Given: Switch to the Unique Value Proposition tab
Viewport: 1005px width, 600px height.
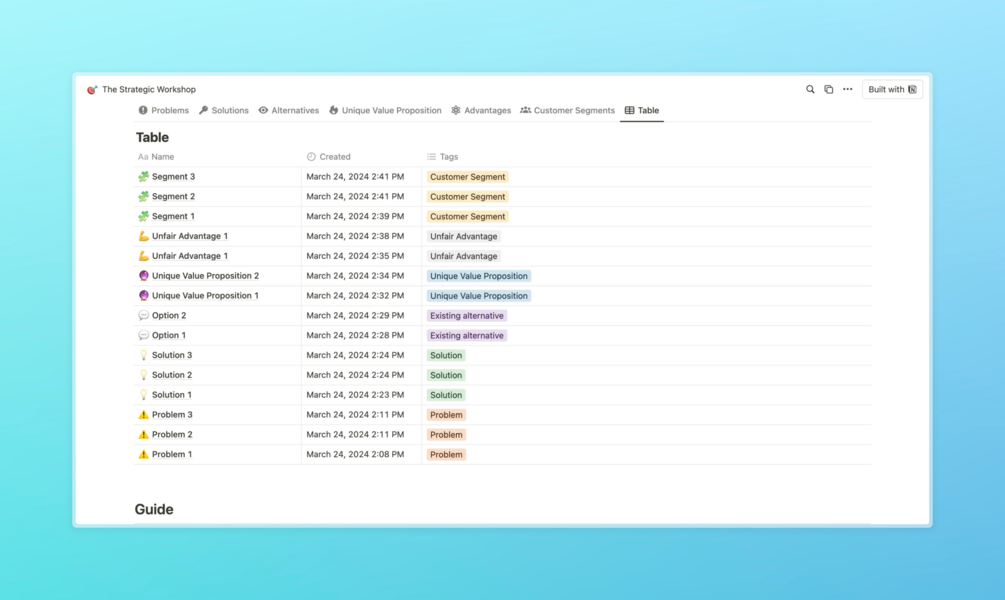Looking at the screenshot, I should coord(385,110).
